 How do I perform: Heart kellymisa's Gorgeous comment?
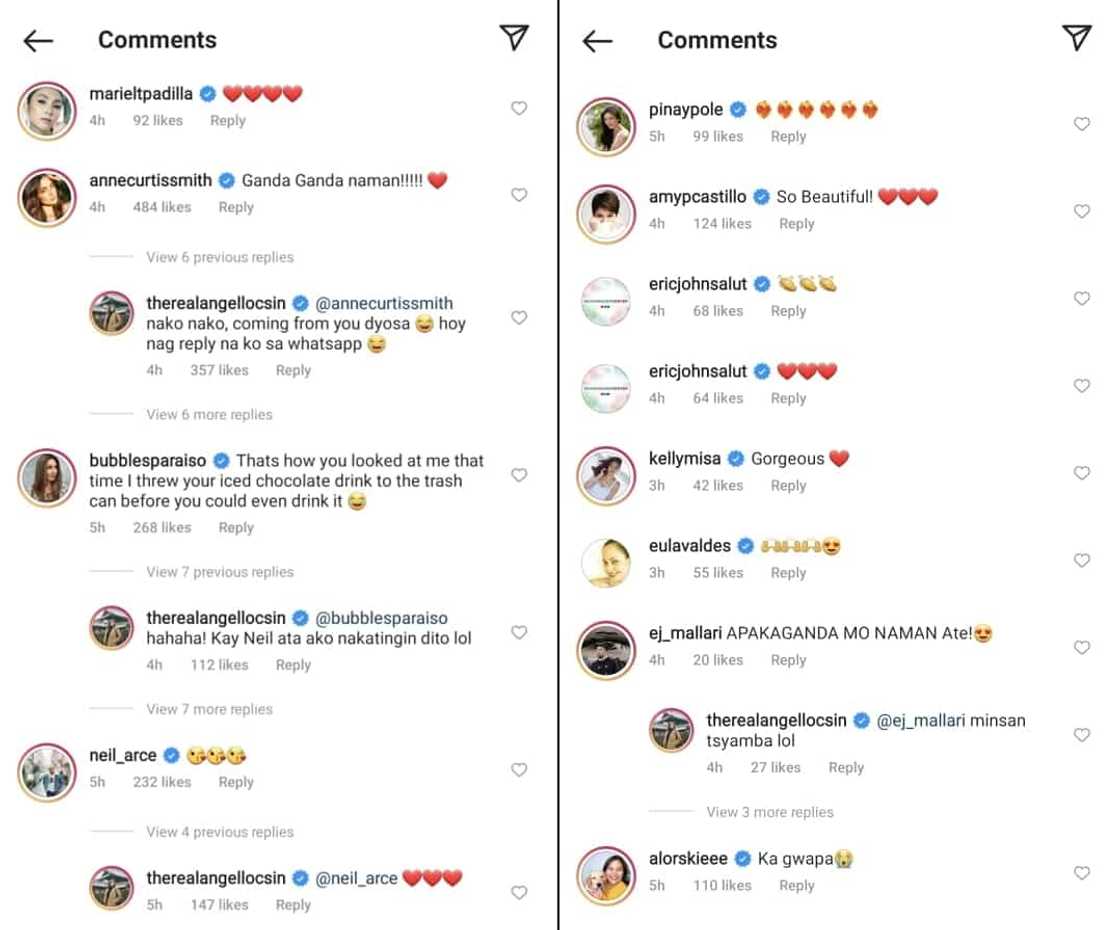(1081, 473)
